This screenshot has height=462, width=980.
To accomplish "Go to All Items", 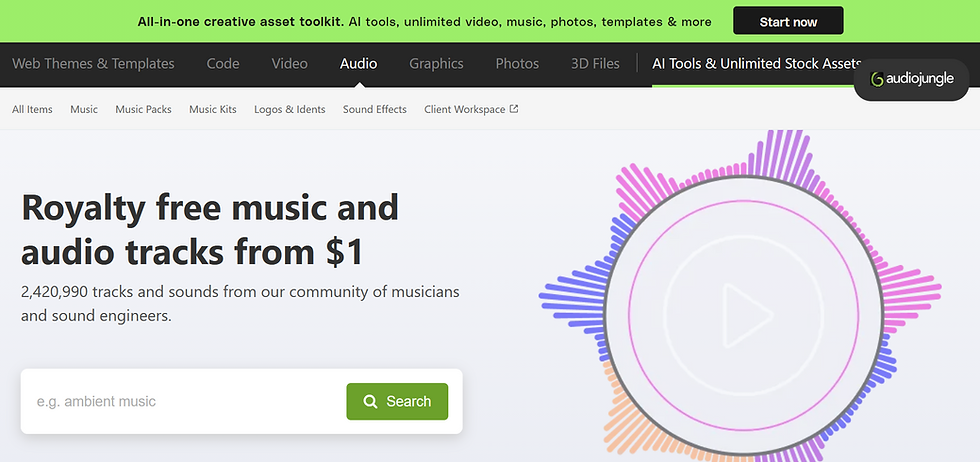I will pyautogui.click(x=32, y=109).
